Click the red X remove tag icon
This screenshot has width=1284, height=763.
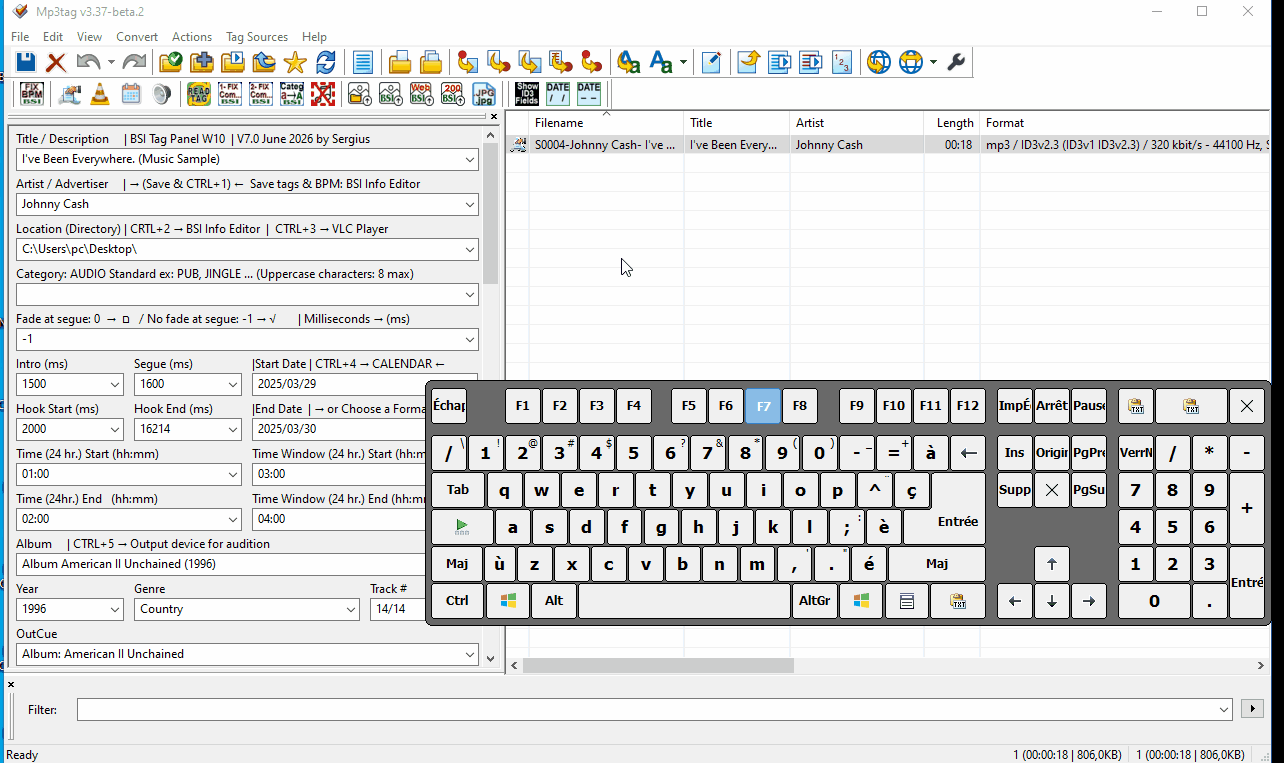point(56,62)
